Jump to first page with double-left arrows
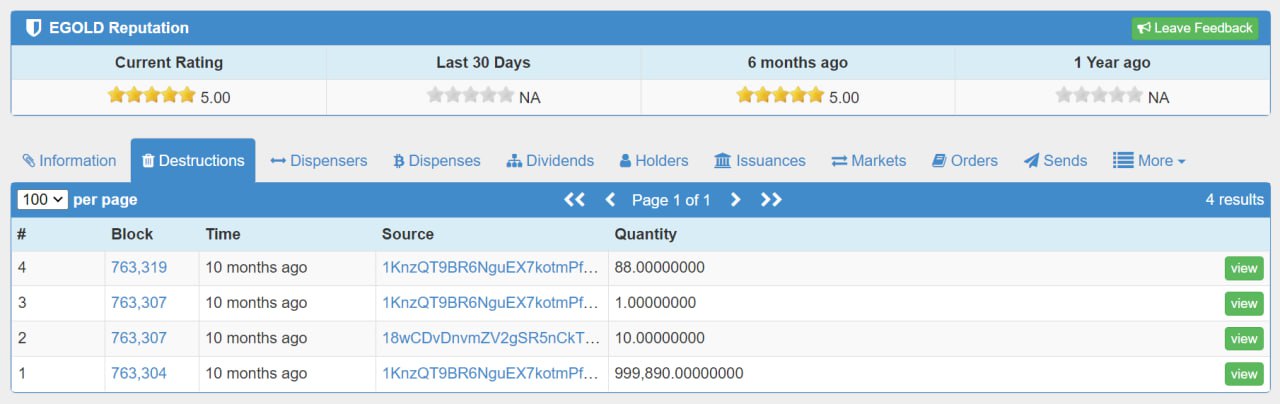This screenshot has width=1280, height=404. point(574,200)
